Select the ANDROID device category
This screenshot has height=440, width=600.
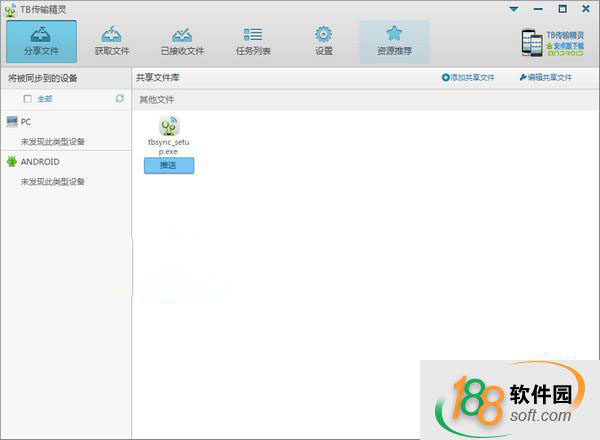(40, 161)
